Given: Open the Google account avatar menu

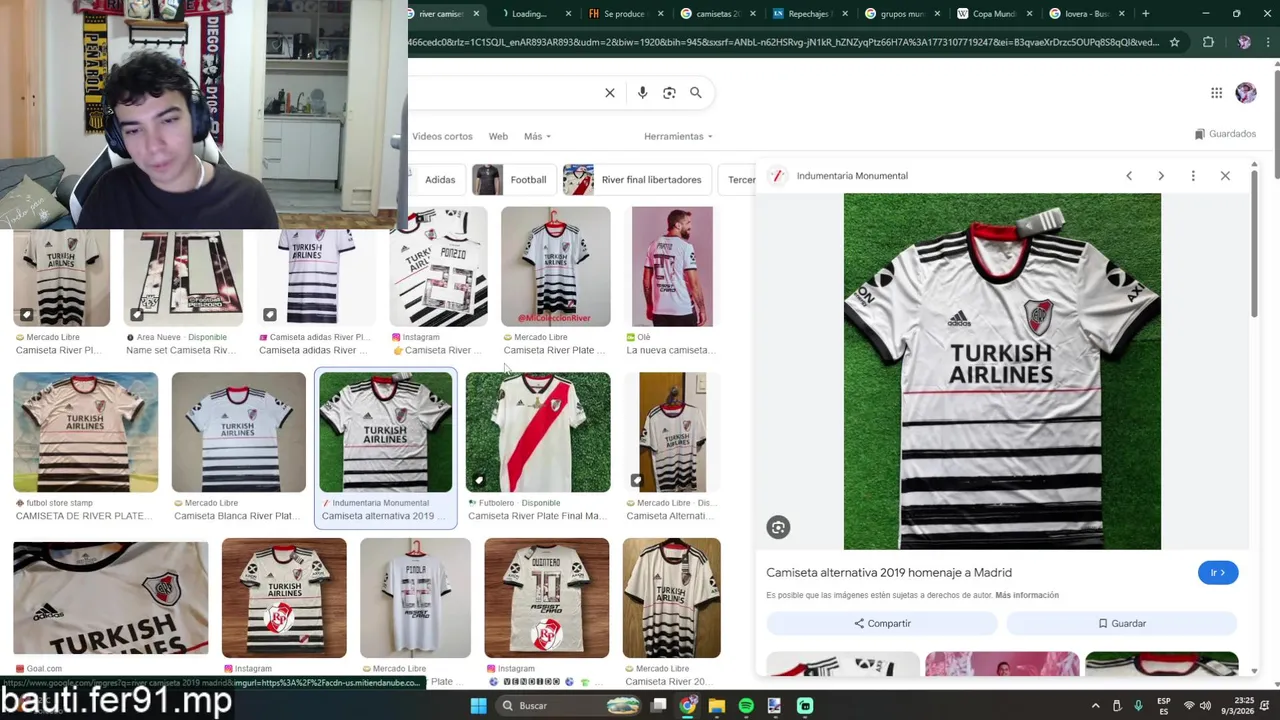Looking at the screenshot, I should [x=1246, y=93].
